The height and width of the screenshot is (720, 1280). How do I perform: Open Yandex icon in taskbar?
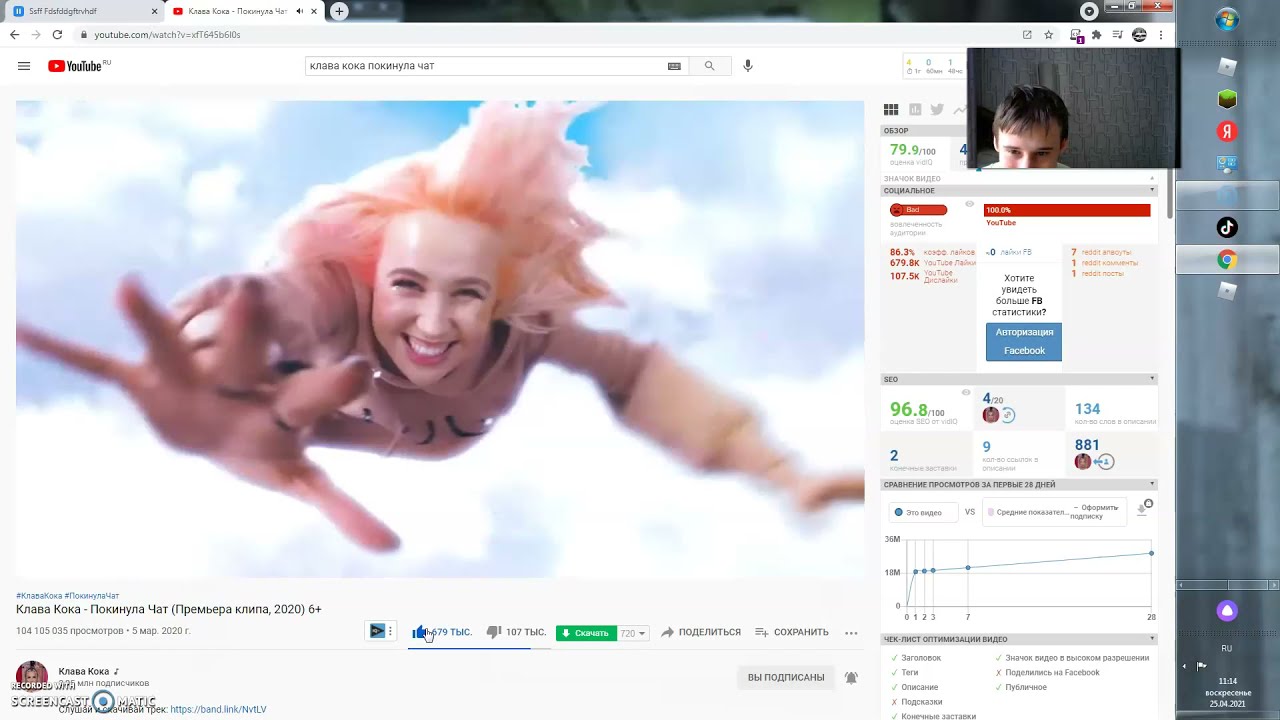[x=1227, y=132]
